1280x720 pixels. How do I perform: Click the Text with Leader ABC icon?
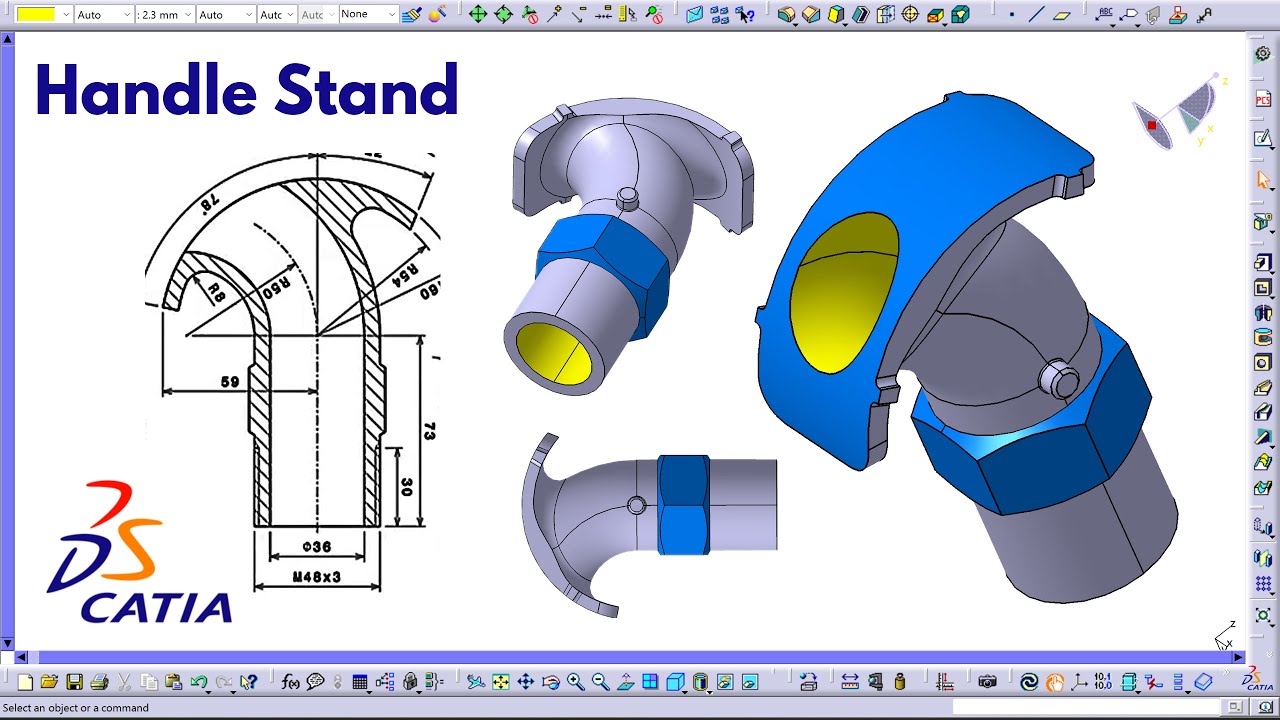pyautogui.click(x=1104, y=14)
